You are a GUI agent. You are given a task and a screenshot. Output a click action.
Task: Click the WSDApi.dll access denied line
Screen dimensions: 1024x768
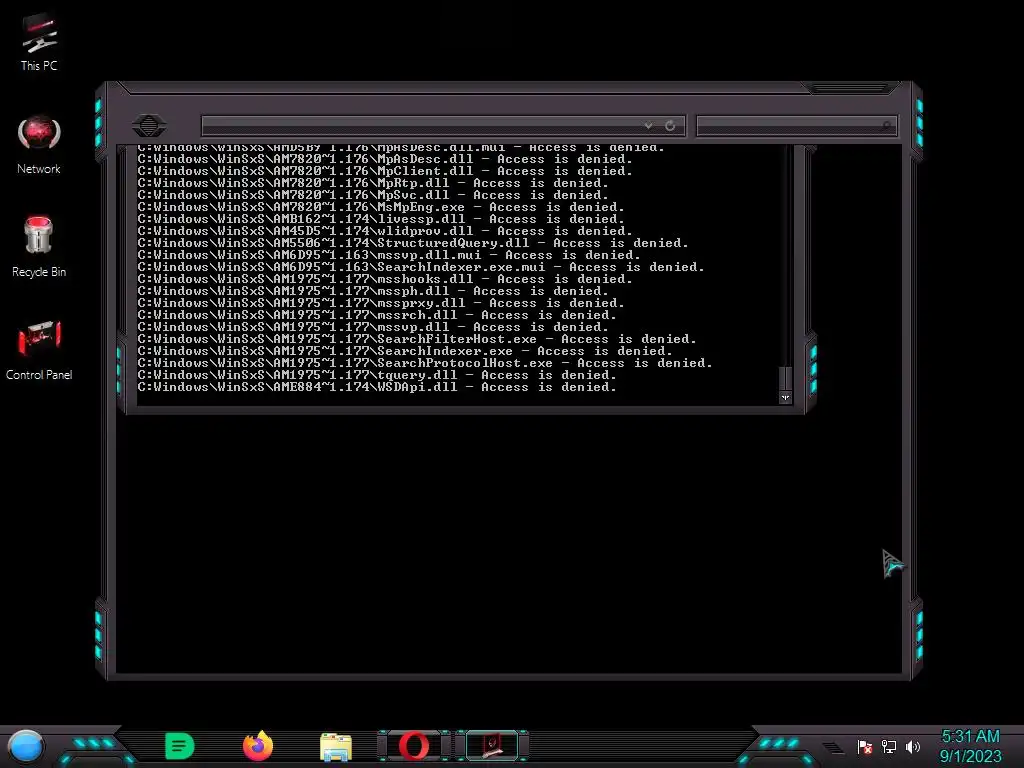coord(377,387)
